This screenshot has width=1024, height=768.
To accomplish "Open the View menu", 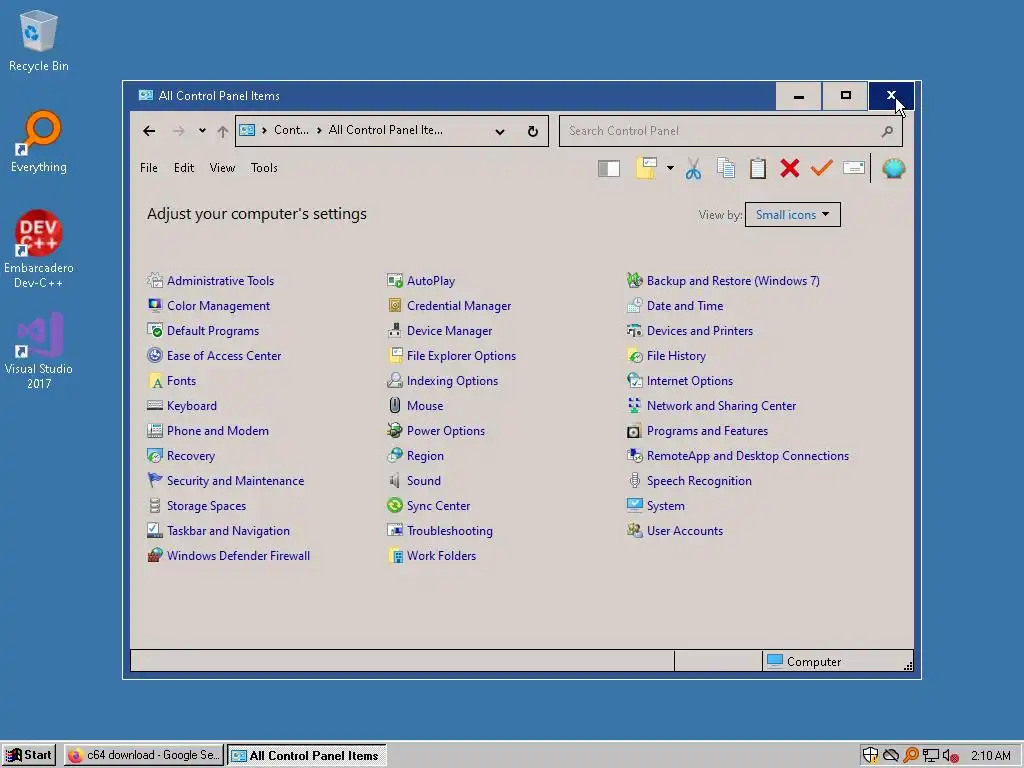I will coord(222,168).
